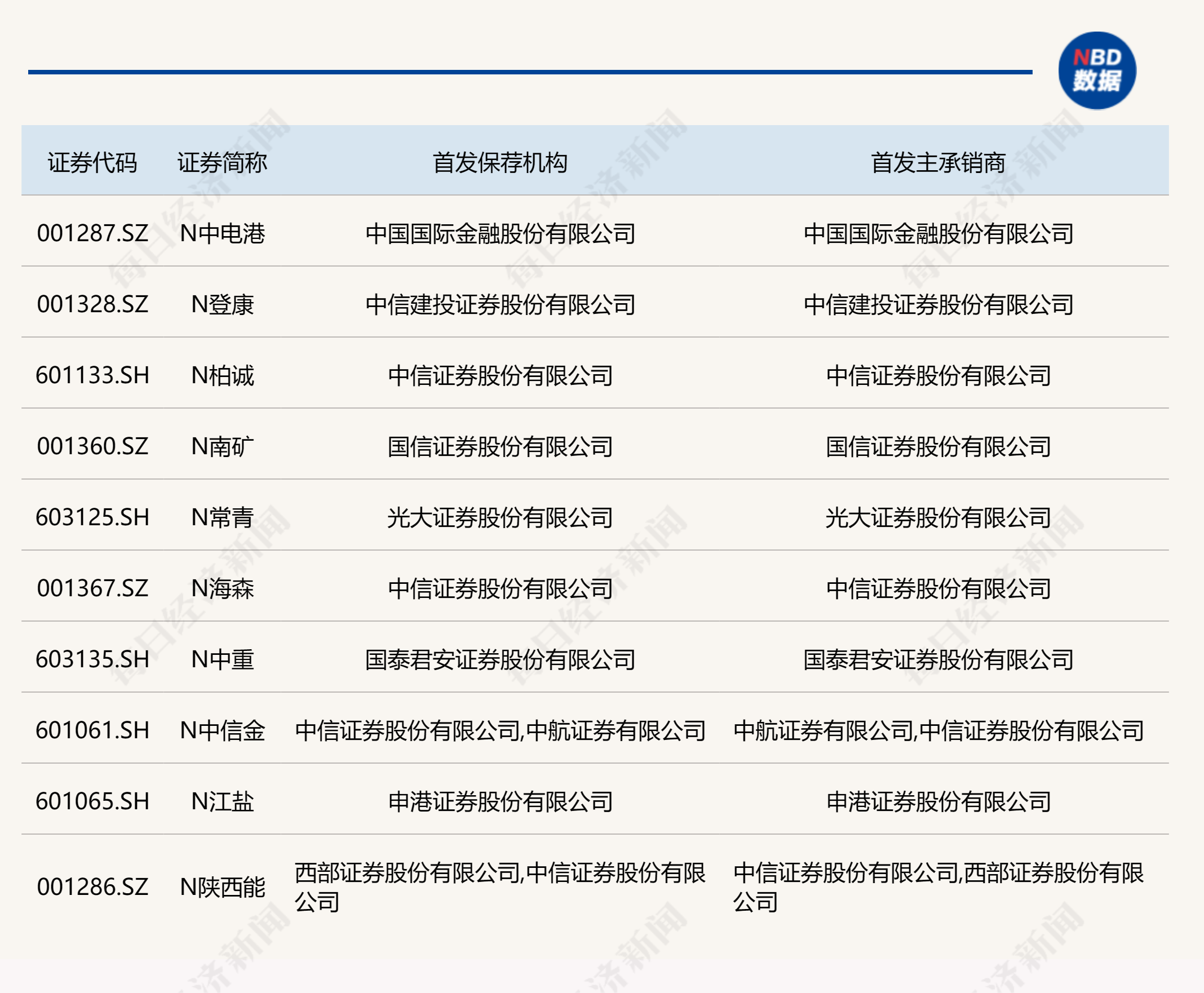
Task: Click sponsor cell in N陕西能 row
Action: click(x=501, y=886)
